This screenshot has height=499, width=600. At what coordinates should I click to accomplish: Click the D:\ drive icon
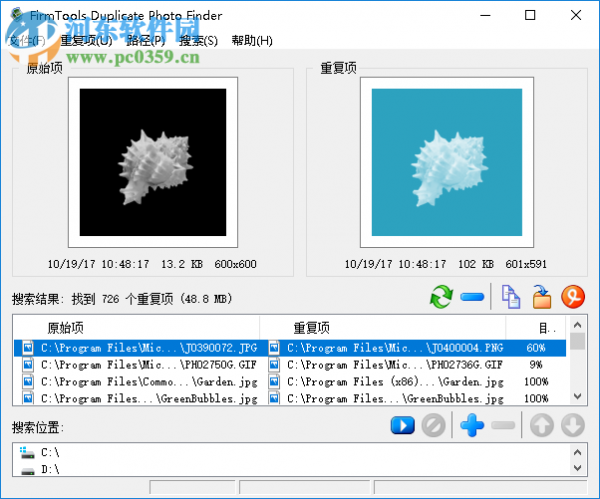click(28, 470)
